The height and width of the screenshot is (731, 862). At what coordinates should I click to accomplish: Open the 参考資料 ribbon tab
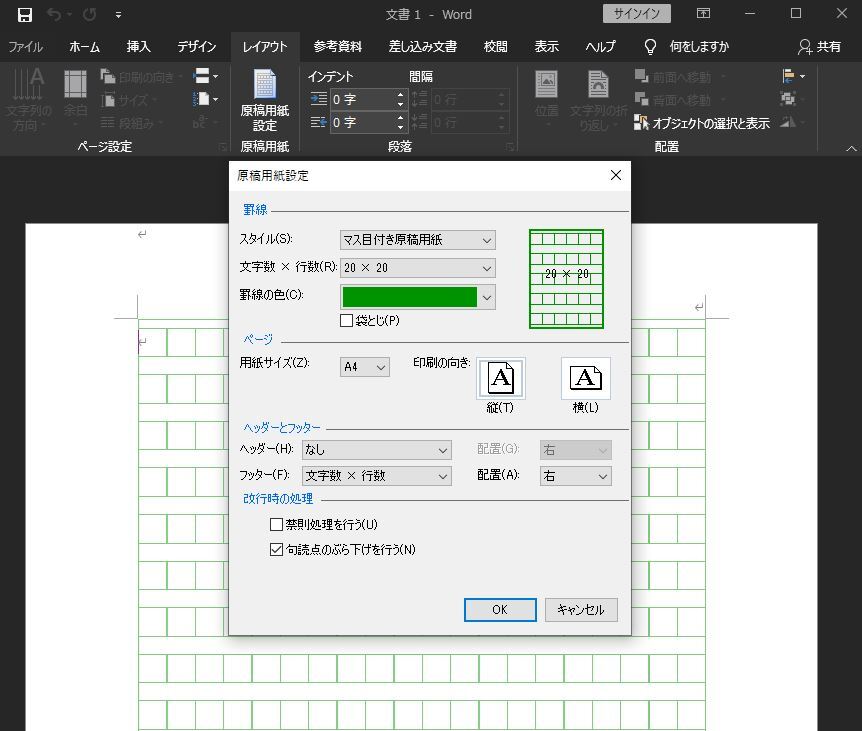pos(337,46)
